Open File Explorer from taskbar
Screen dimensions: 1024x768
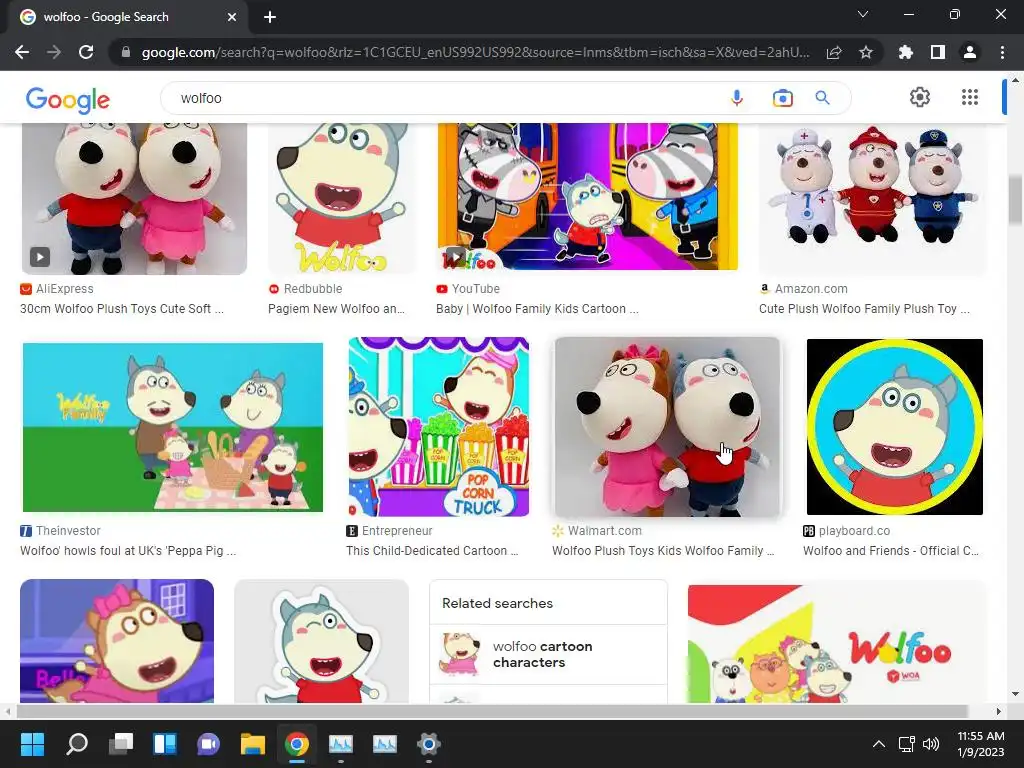click(253, 744)
